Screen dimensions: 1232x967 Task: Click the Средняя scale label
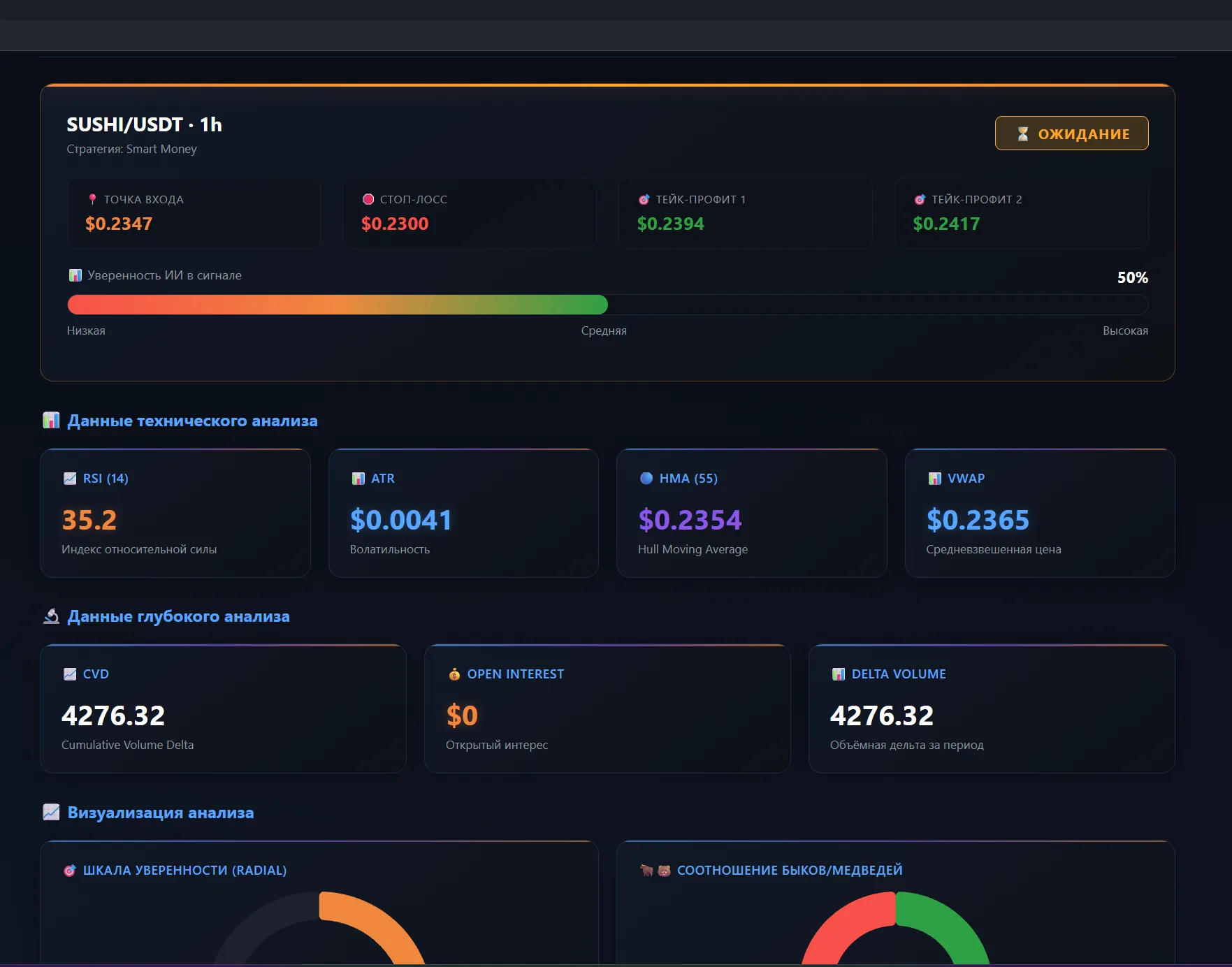604,330
